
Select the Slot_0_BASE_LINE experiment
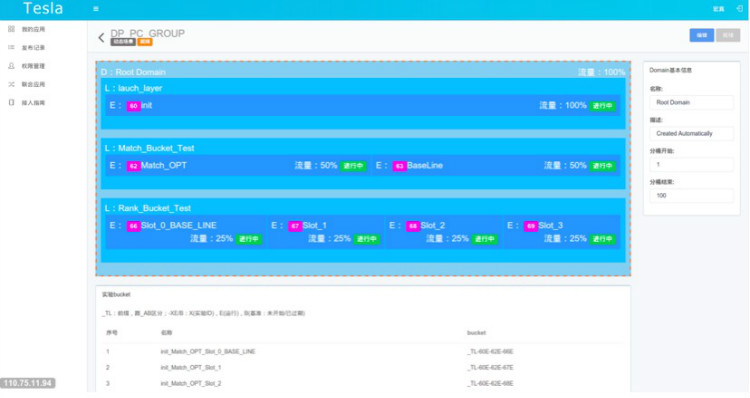pyautogui.click(x=186, y=232)
